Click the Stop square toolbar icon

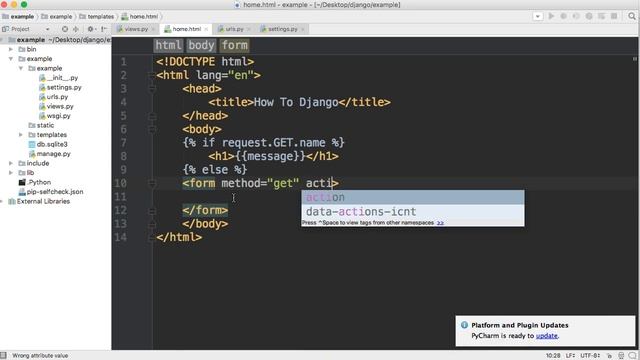point(614,16)
